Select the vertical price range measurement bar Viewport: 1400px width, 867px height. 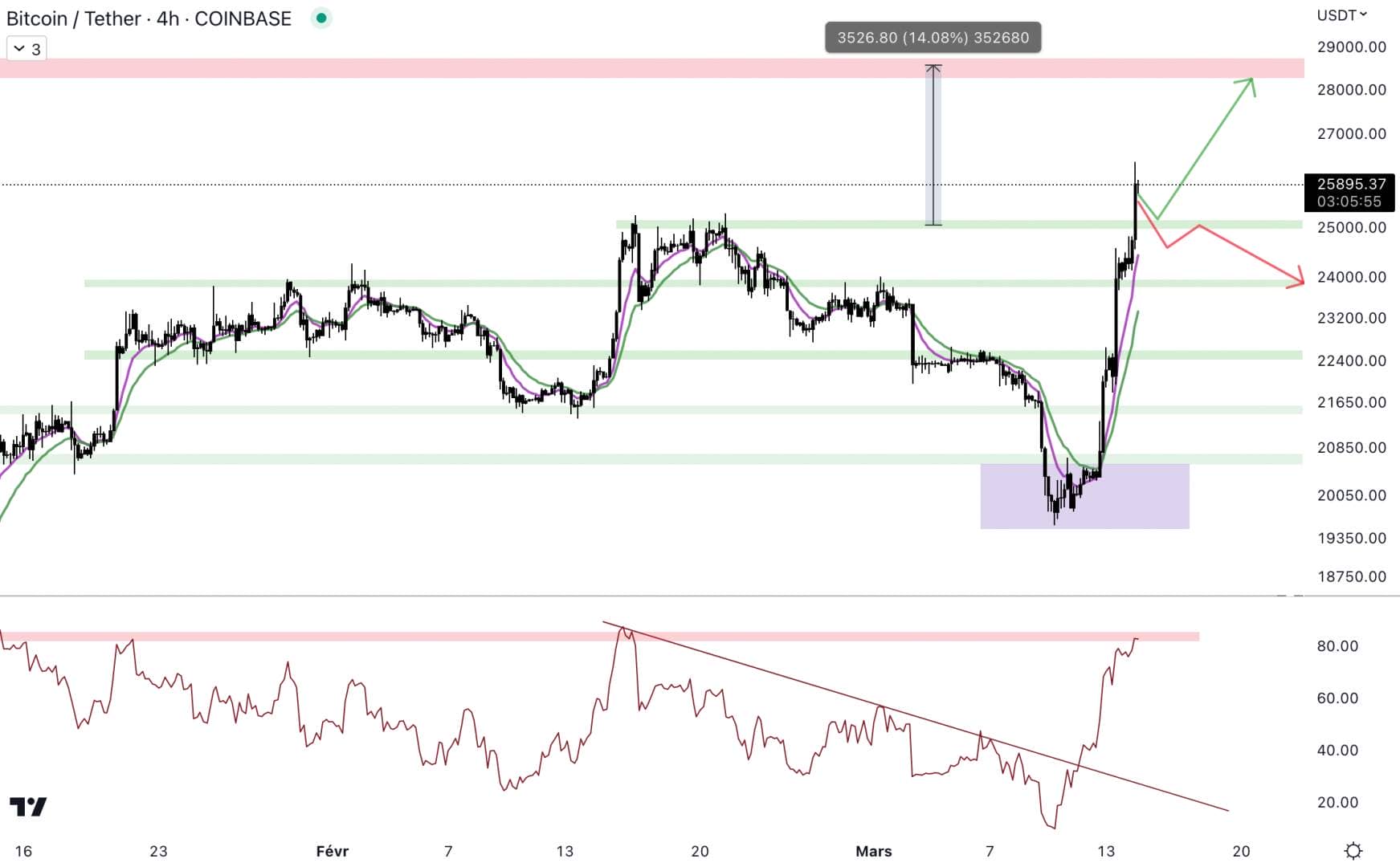point(933,144)
